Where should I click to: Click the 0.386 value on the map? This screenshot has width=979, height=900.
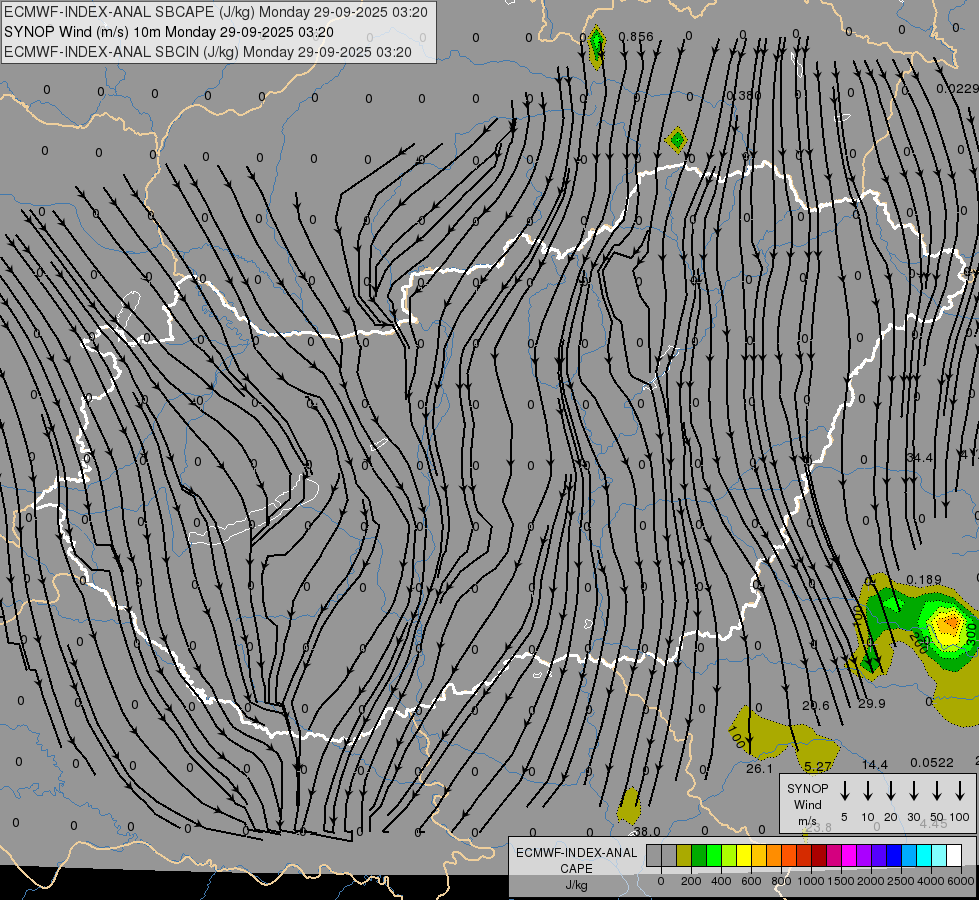click(744, 96)
